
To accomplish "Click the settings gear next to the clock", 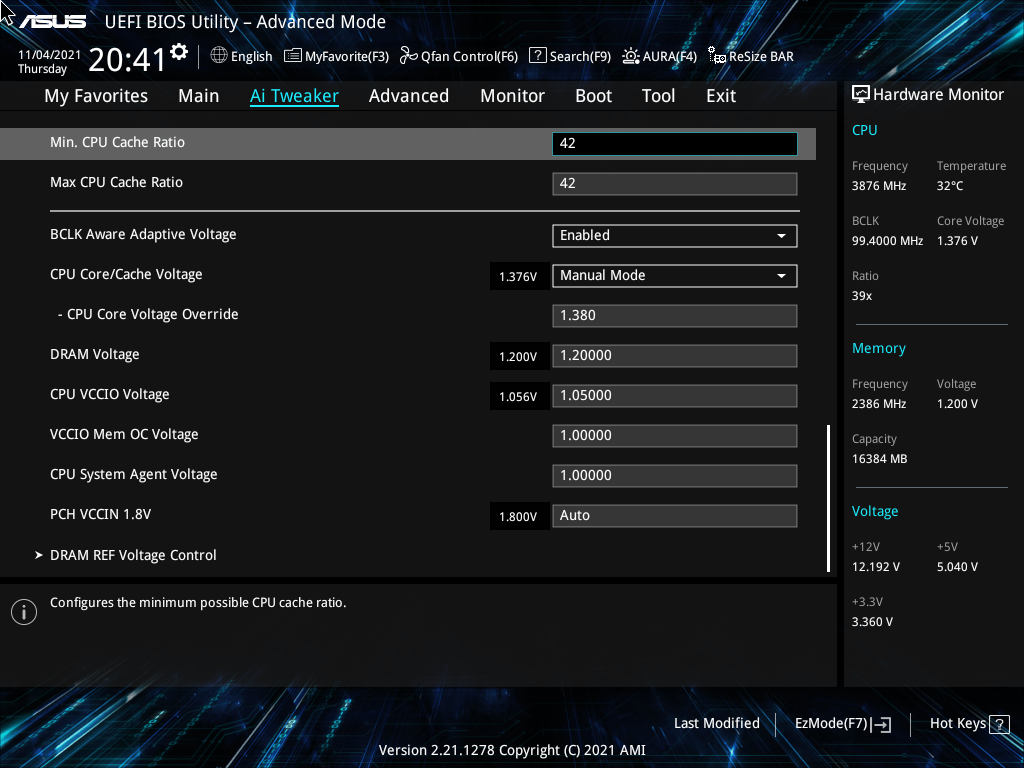I will click(178, 52).
